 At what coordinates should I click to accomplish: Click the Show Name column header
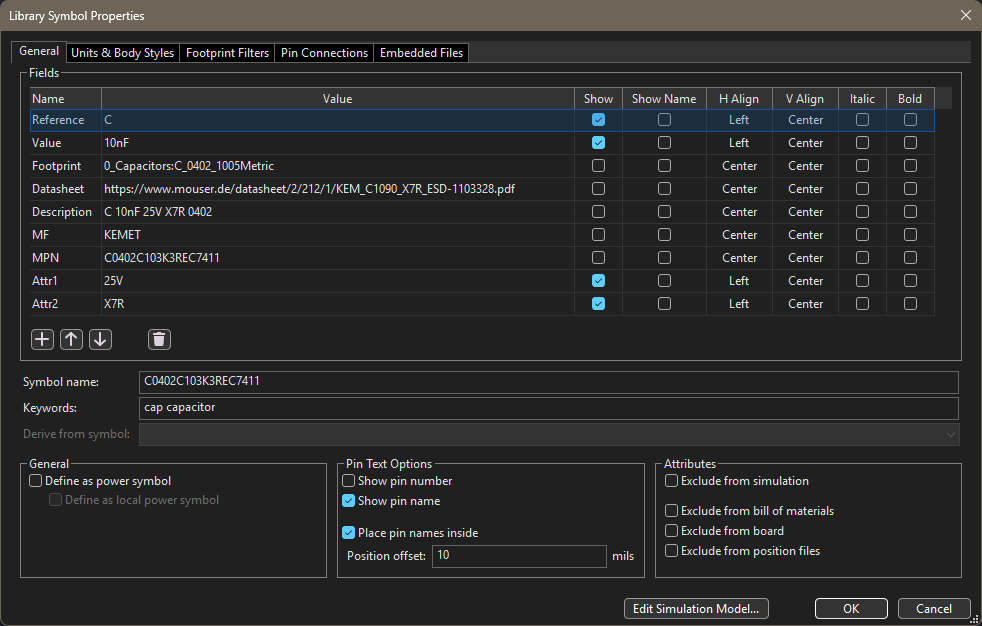[664, 99]
